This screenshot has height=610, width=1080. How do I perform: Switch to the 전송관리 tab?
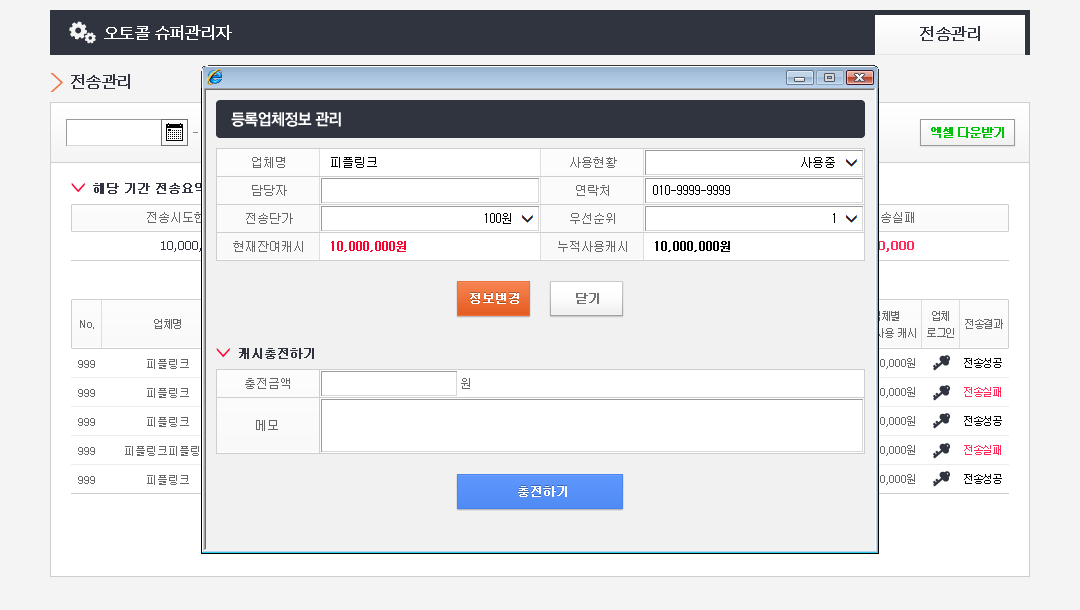click(950, 34)
